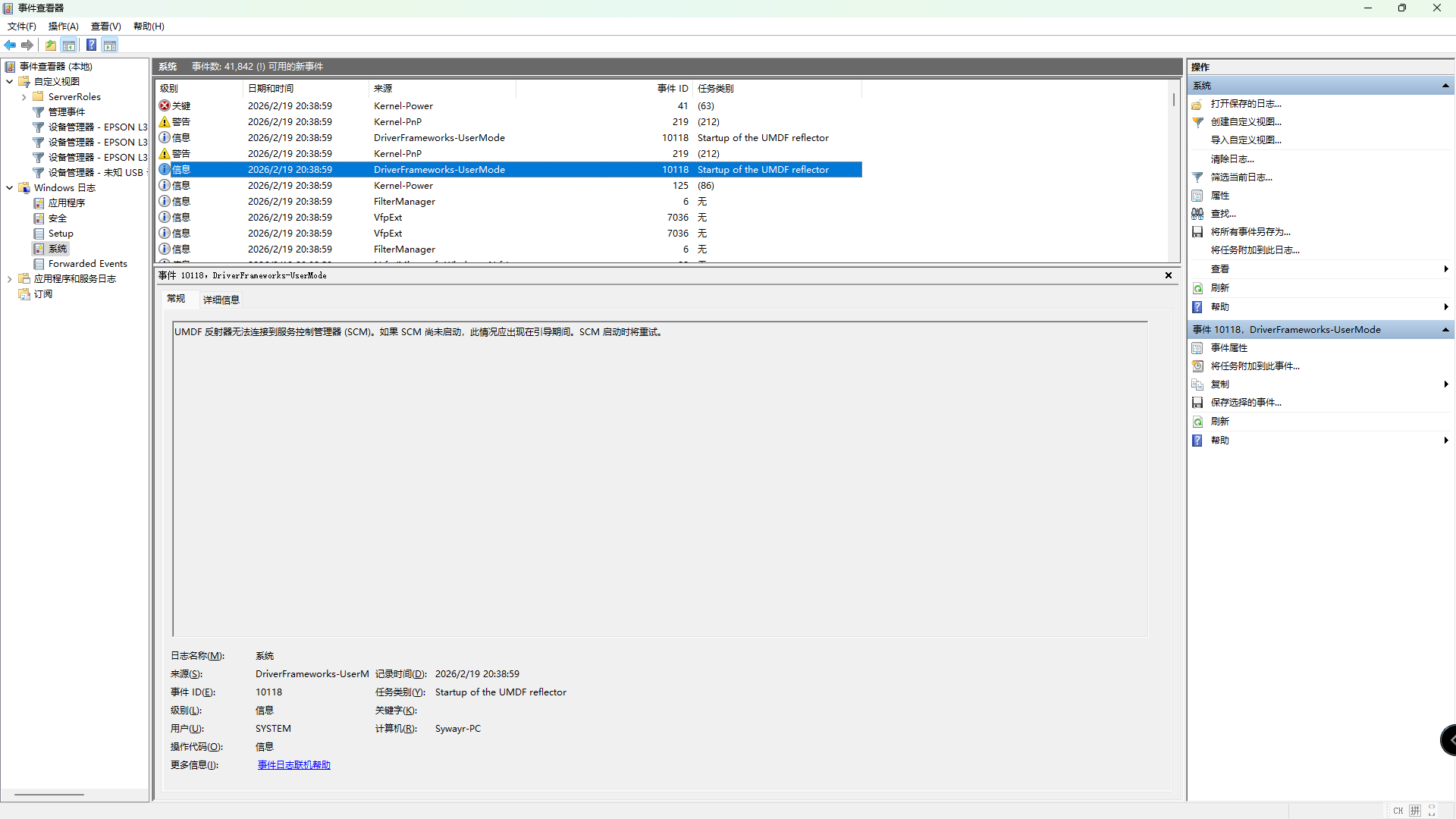Click funnel icon for 创建自定义视图
This screenshot has height=819, width=1456.
click(1197, 122)
